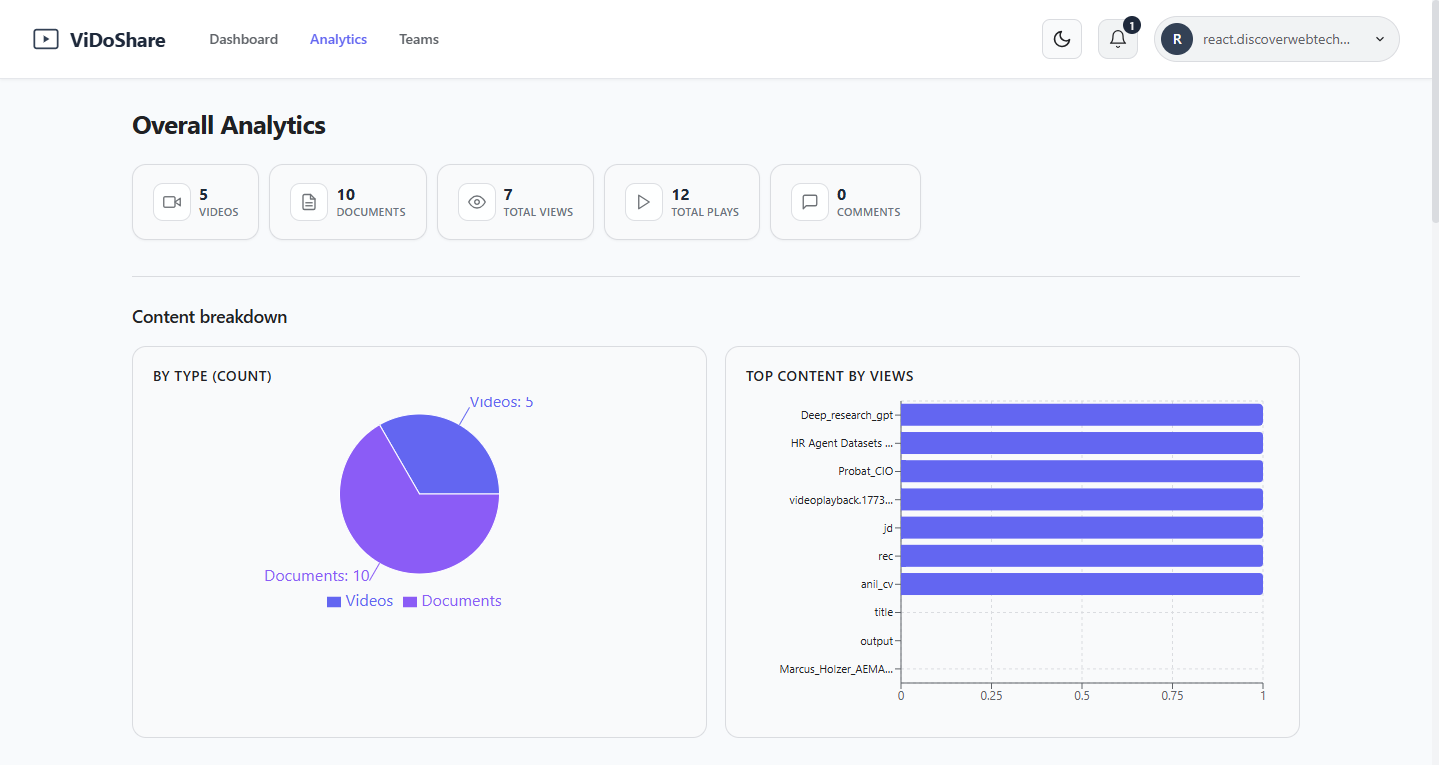Viewport: 1439px width, 765px height.
Task: Toggle dark mode with the moon icon
Action: click(1062, 39)
